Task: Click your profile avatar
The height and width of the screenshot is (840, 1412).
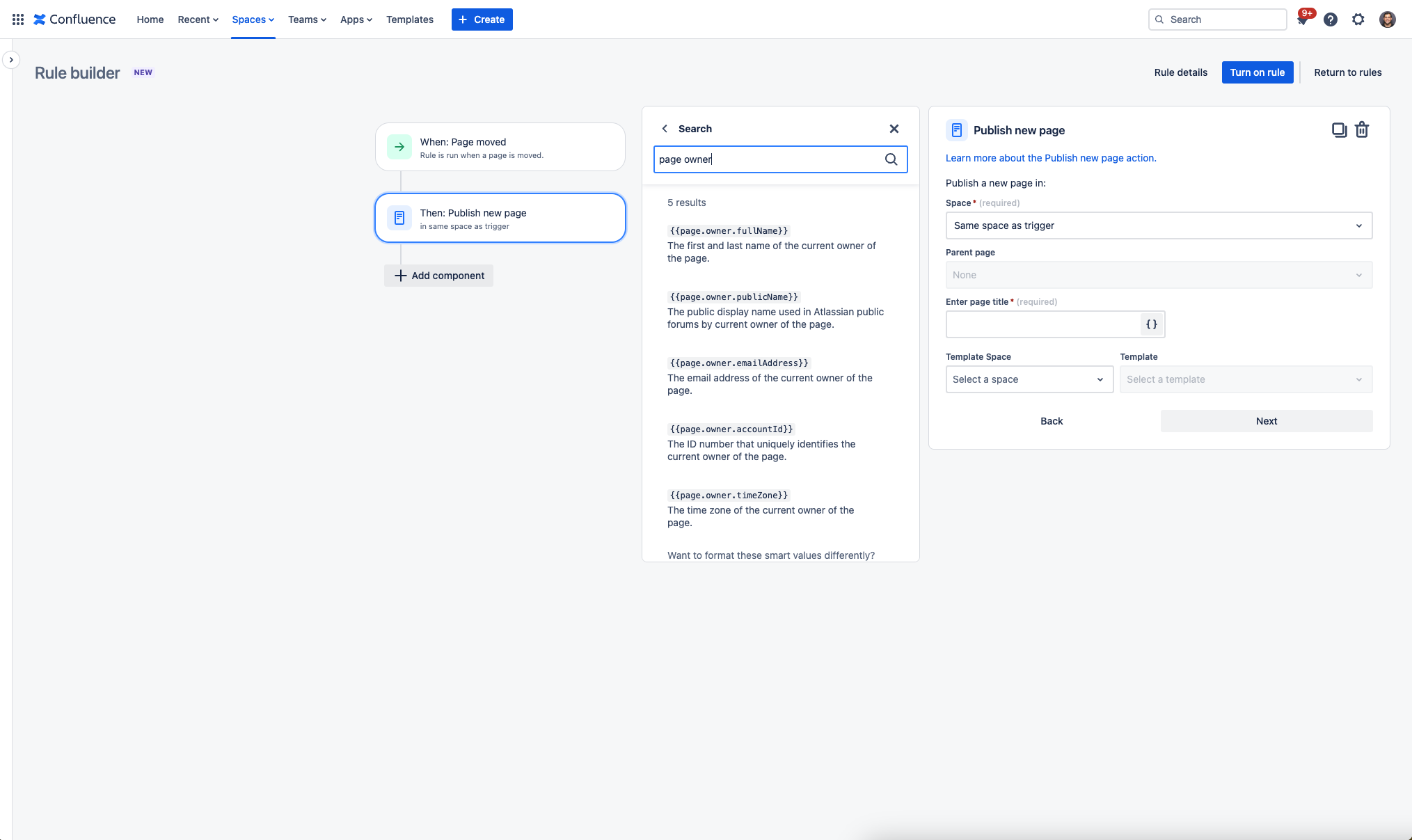Action: coord(1388,19)
